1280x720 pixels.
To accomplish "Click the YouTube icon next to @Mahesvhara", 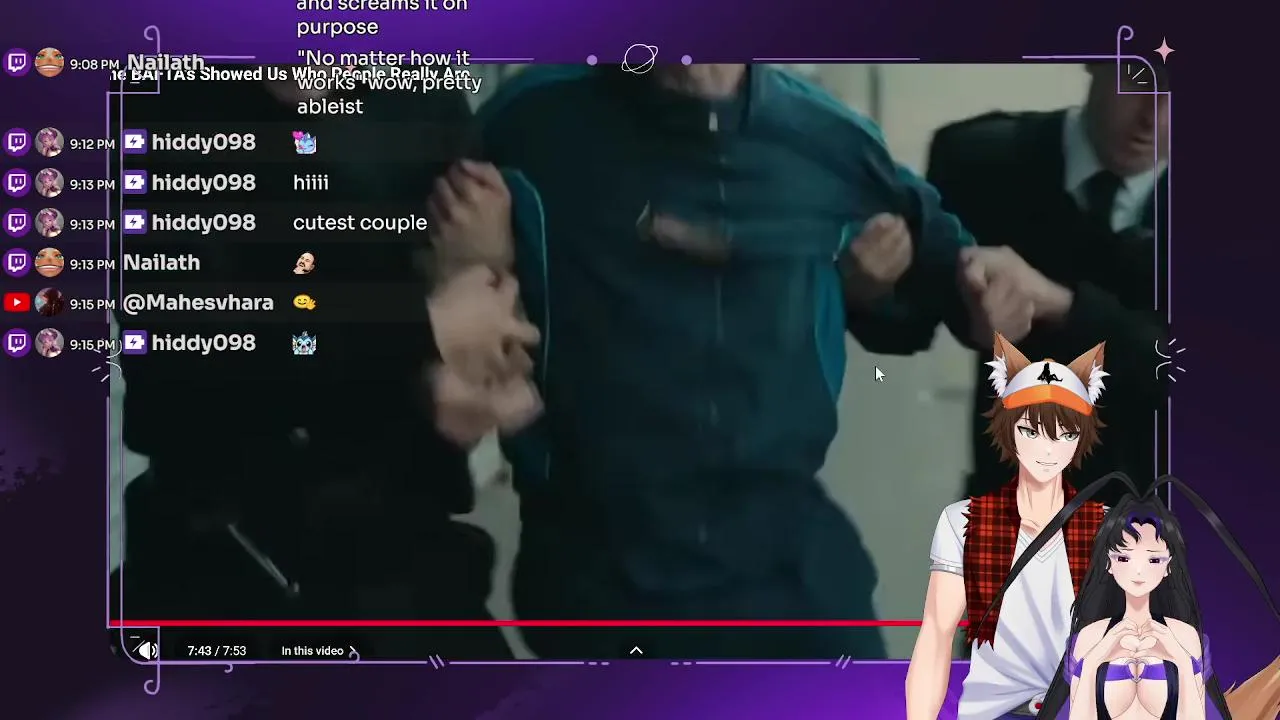I will 17,303.
